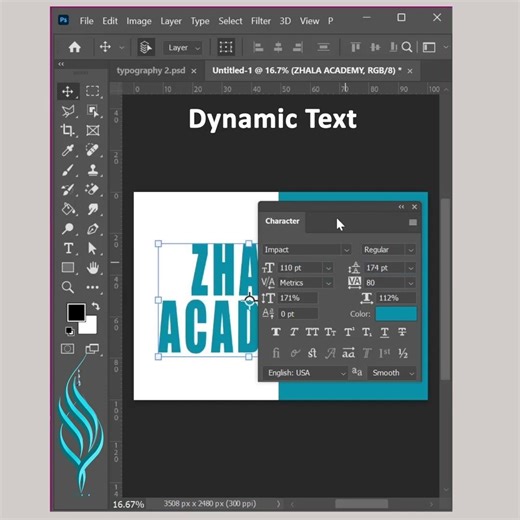The image size is (520, 520).
Task: Align left edges in options bar
Action: (x=258, y=47)
